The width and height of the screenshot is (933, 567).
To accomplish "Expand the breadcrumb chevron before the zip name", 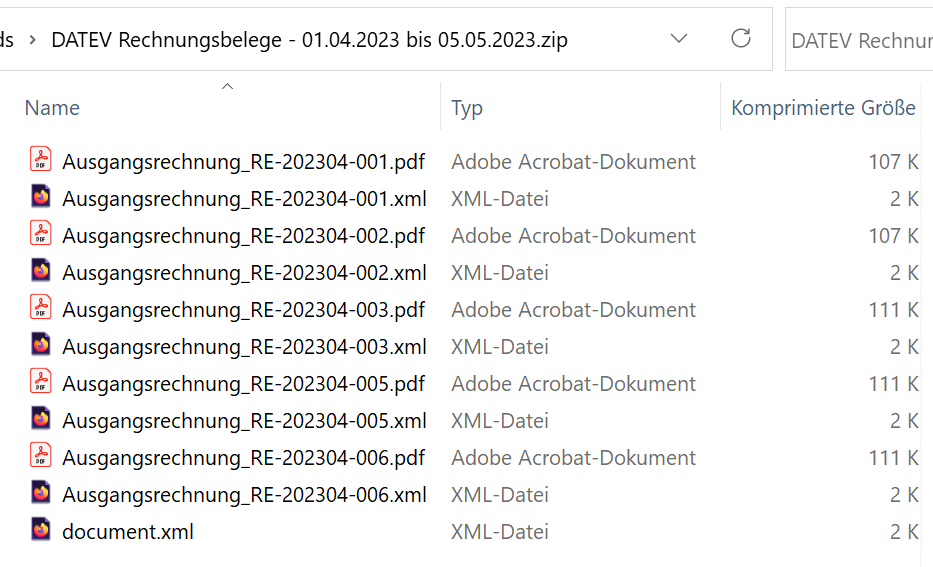I will 33,40.
